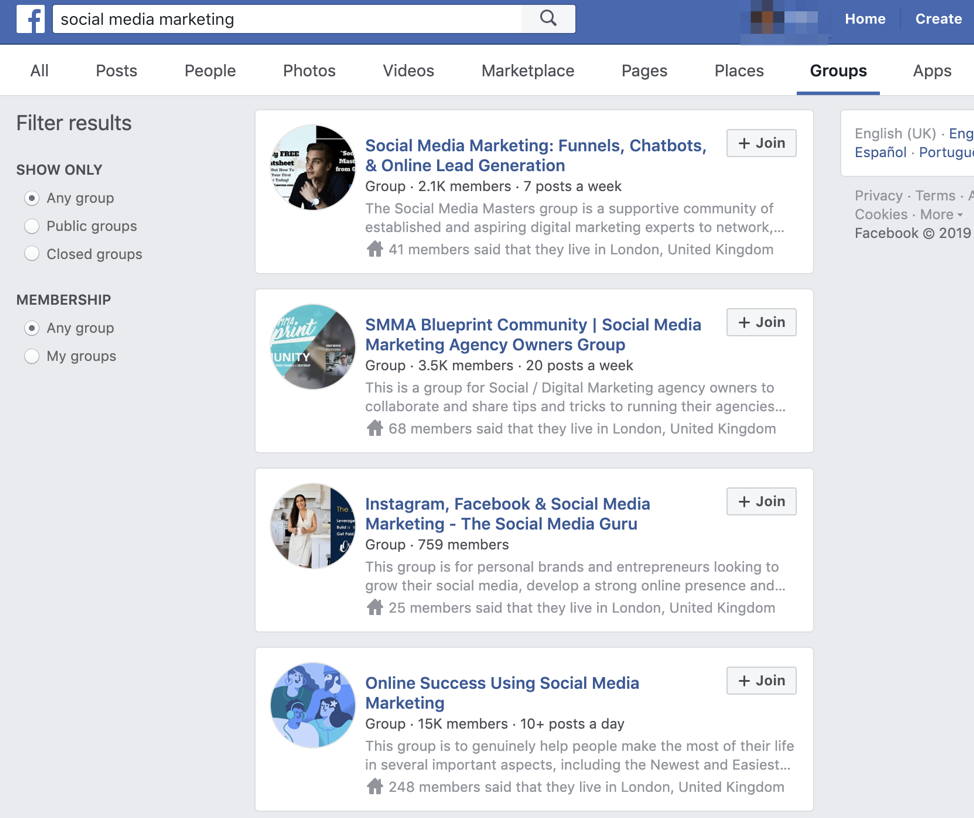The image size is (974, 818).
Task: Join the SMMA Blueprint Community group
Action: 762,322
